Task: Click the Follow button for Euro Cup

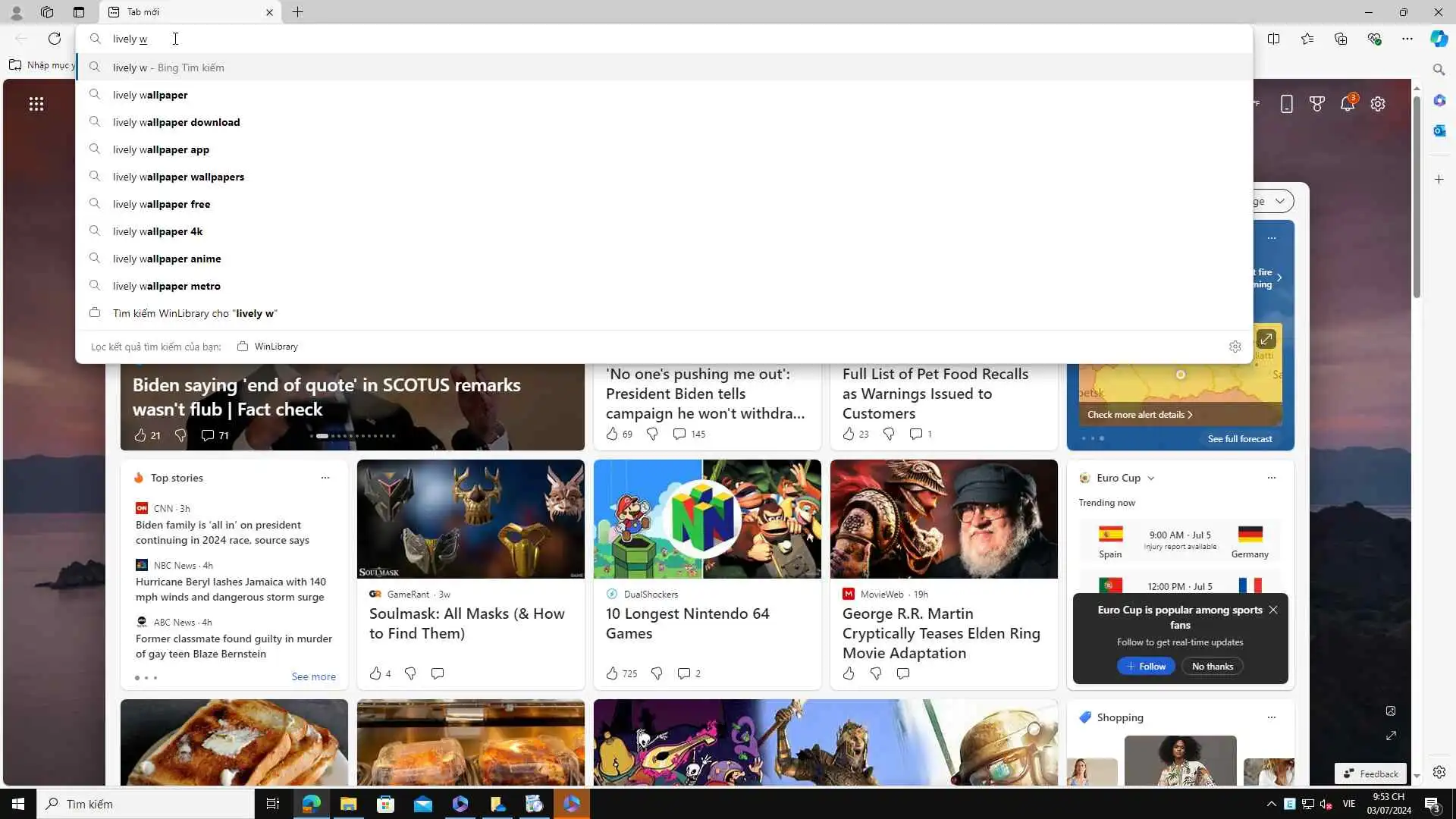Action: click(1146, 667)
